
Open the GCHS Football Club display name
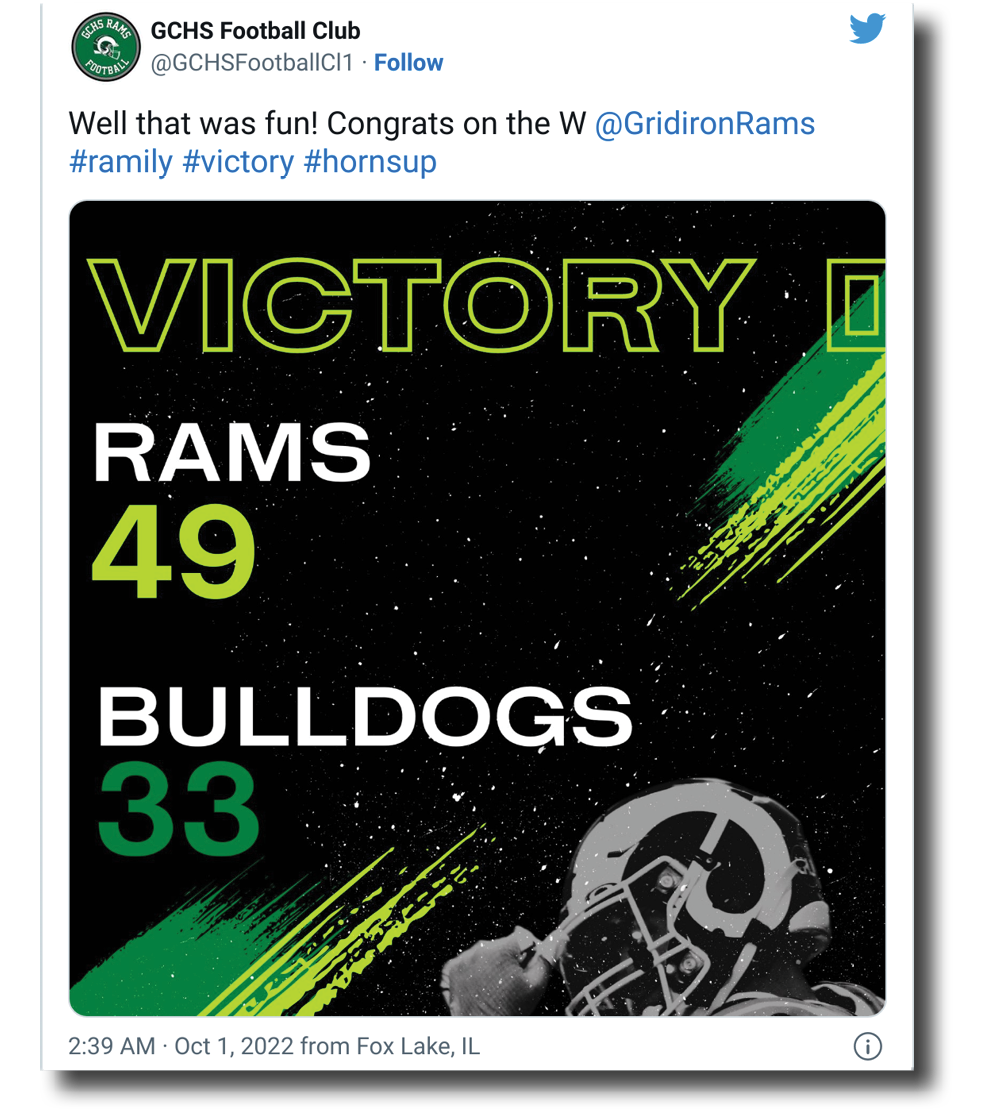coord(256,31)
